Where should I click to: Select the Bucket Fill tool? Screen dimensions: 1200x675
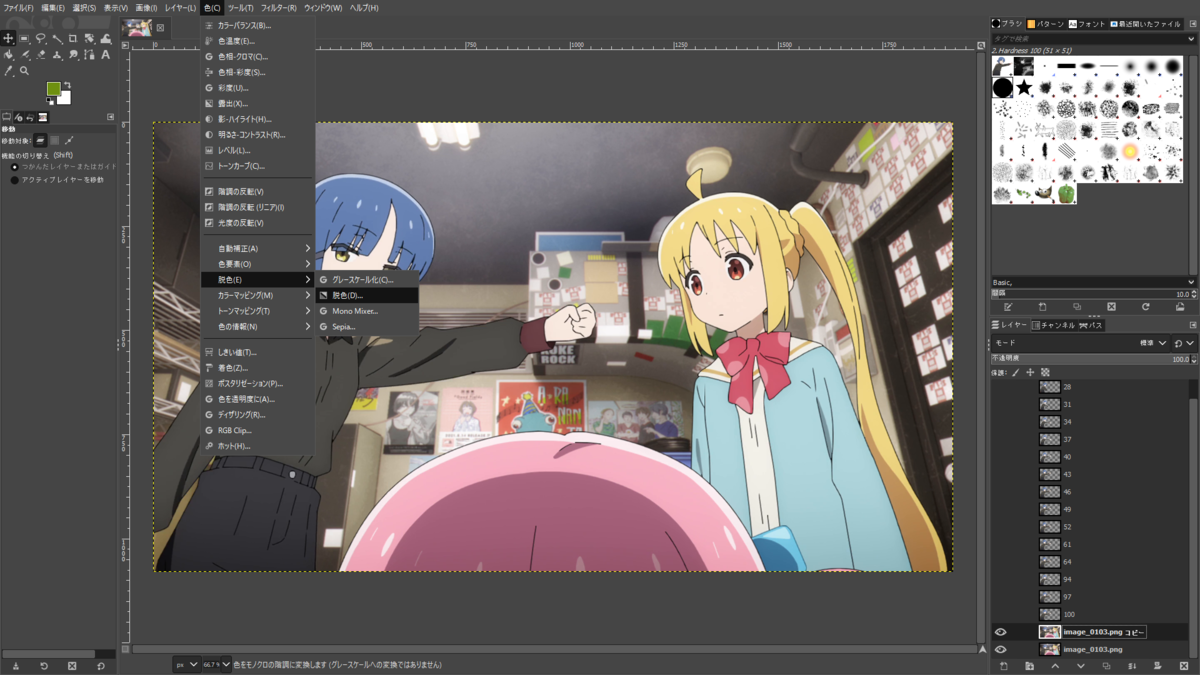coord(8,54)
